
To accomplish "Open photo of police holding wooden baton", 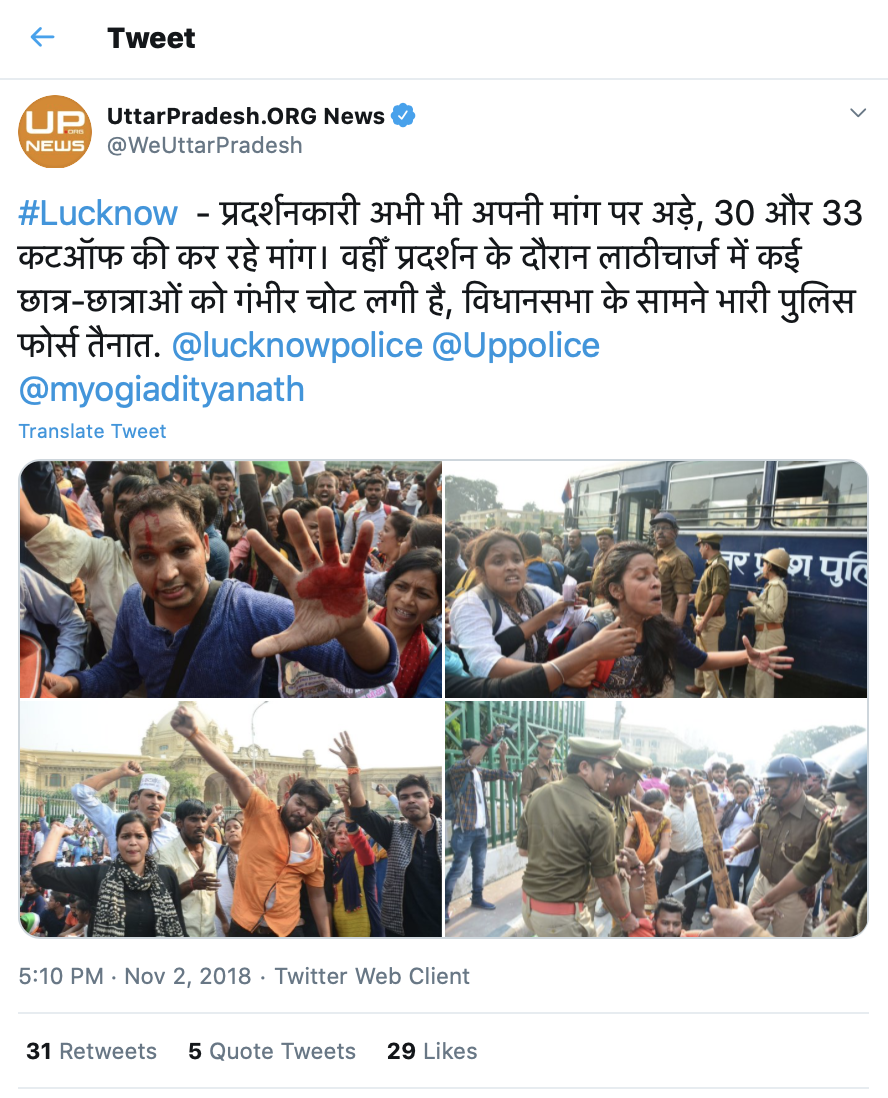I will 656,819.
